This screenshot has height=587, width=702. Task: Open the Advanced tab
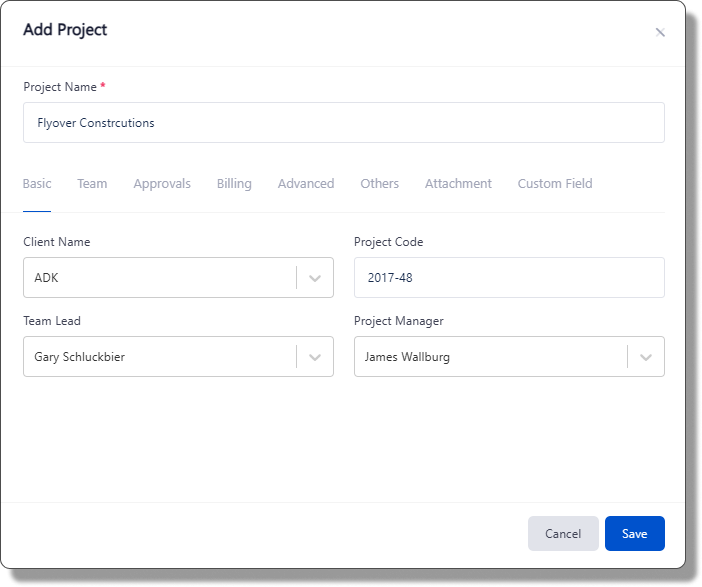306,184
